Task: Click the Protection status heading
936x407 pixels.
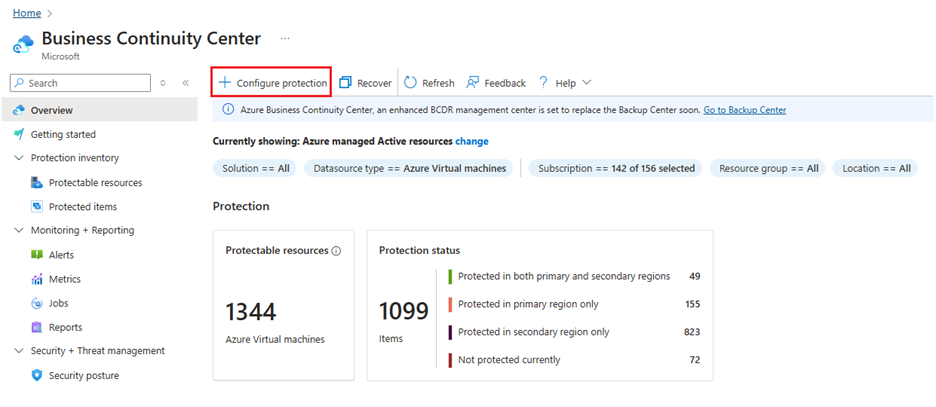Action: click(x=420, y=251)
